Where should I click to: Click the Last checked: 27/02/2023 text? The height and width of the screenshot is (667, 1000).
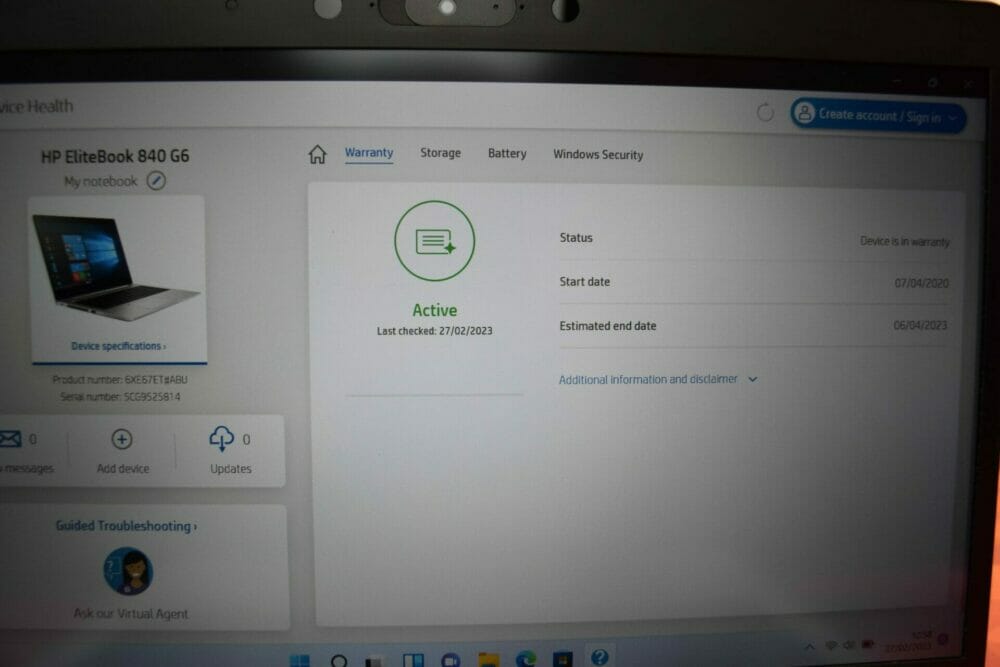[434, 331]
